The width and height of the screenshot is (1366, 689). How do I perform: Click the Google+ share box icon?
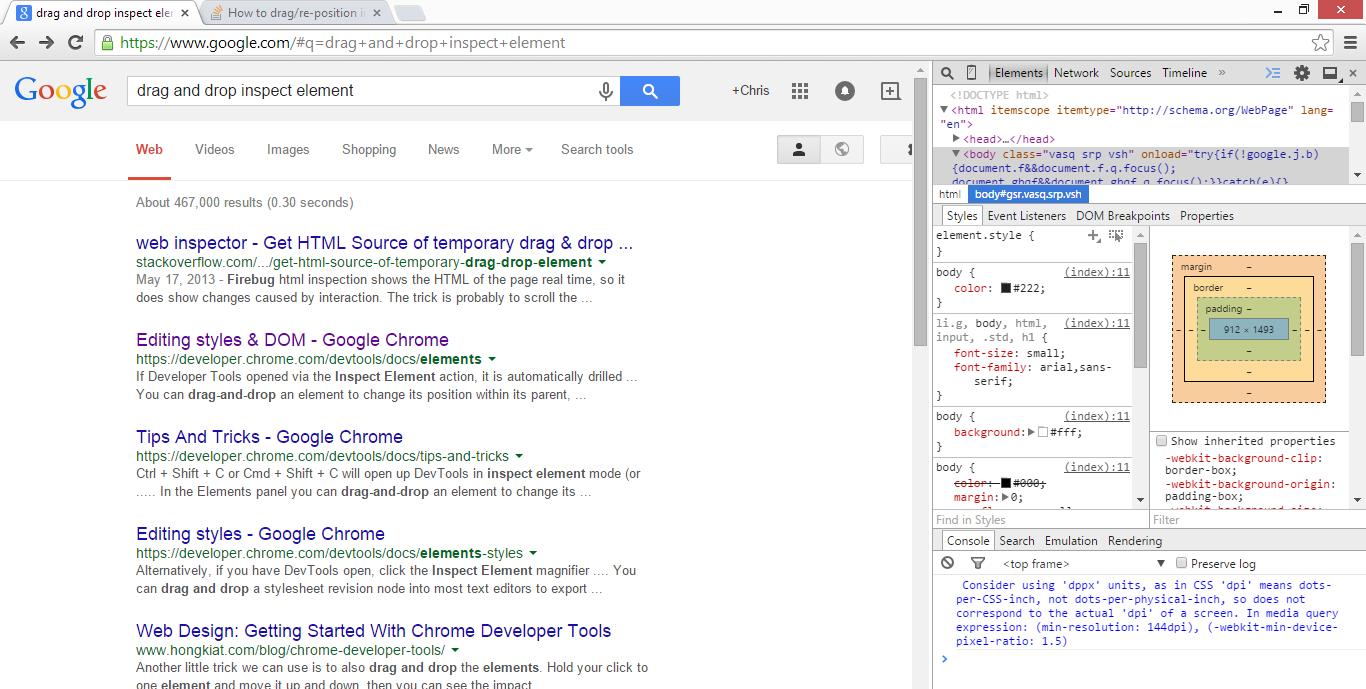[x=890, y=91]
